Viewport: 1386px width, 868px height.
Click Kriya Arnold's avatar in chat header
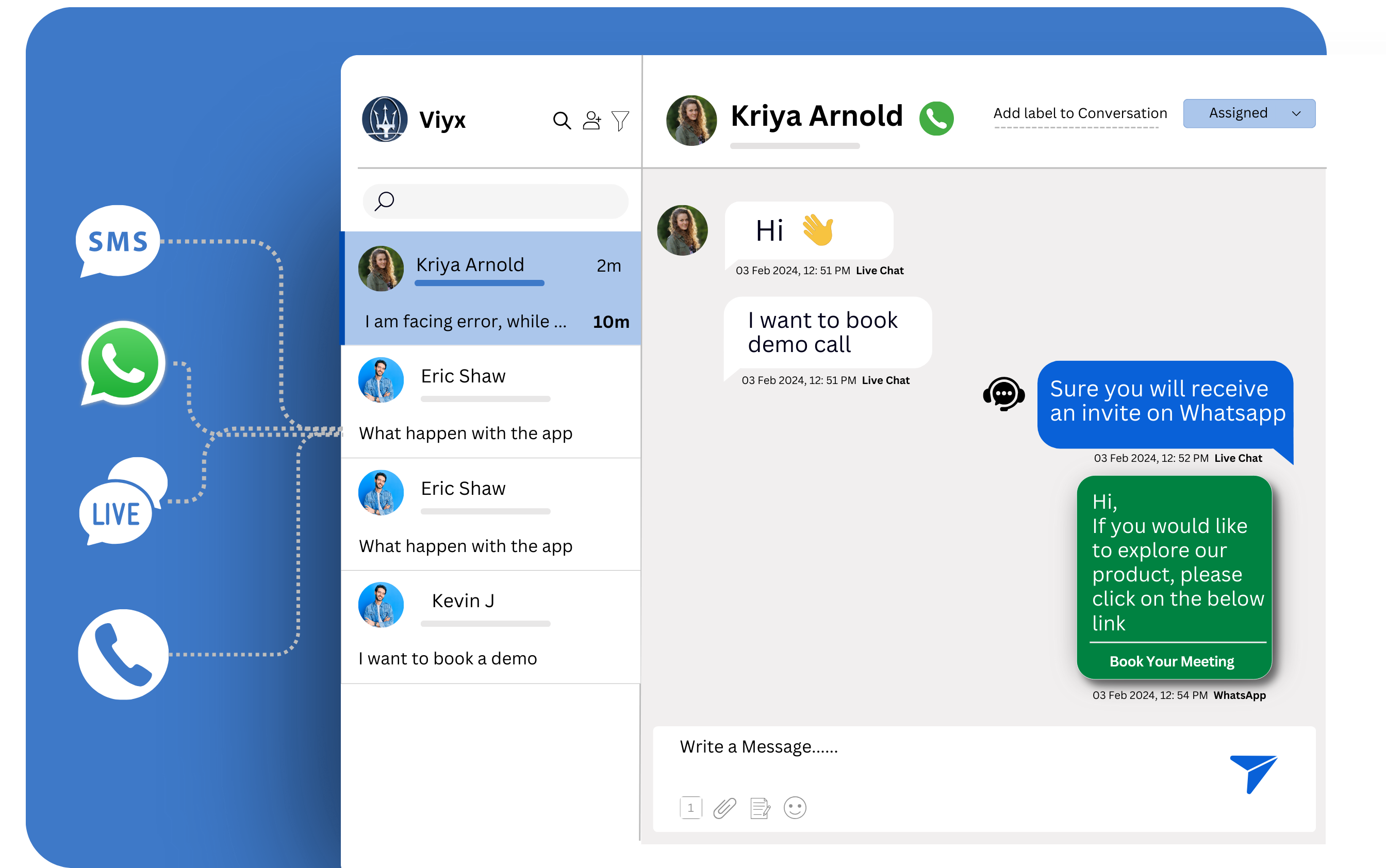click(691, 120)
